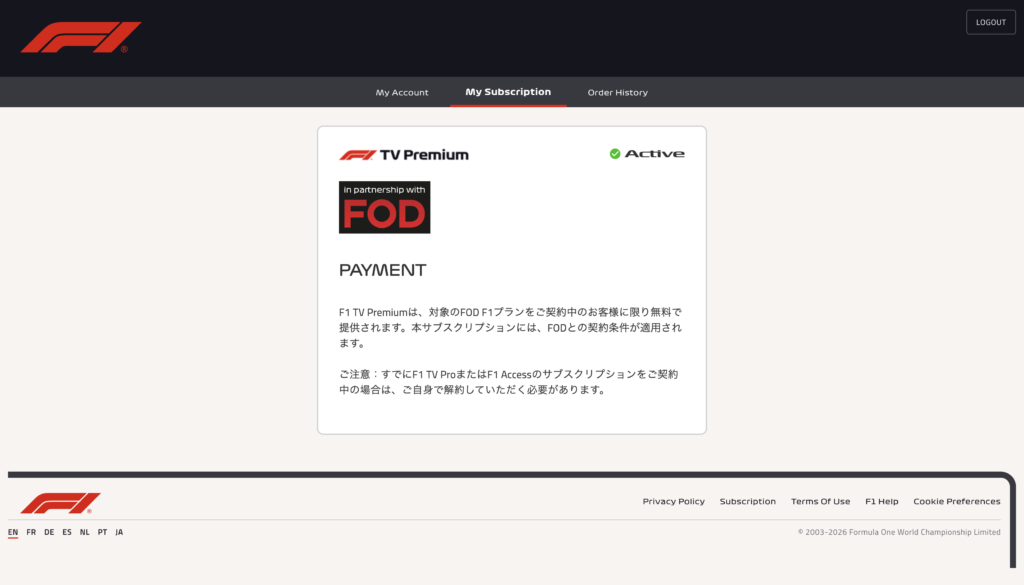Viewport: 1024px width, 585px height.
Task: View the Terms Of Use page
Action: tap(820, 502)
